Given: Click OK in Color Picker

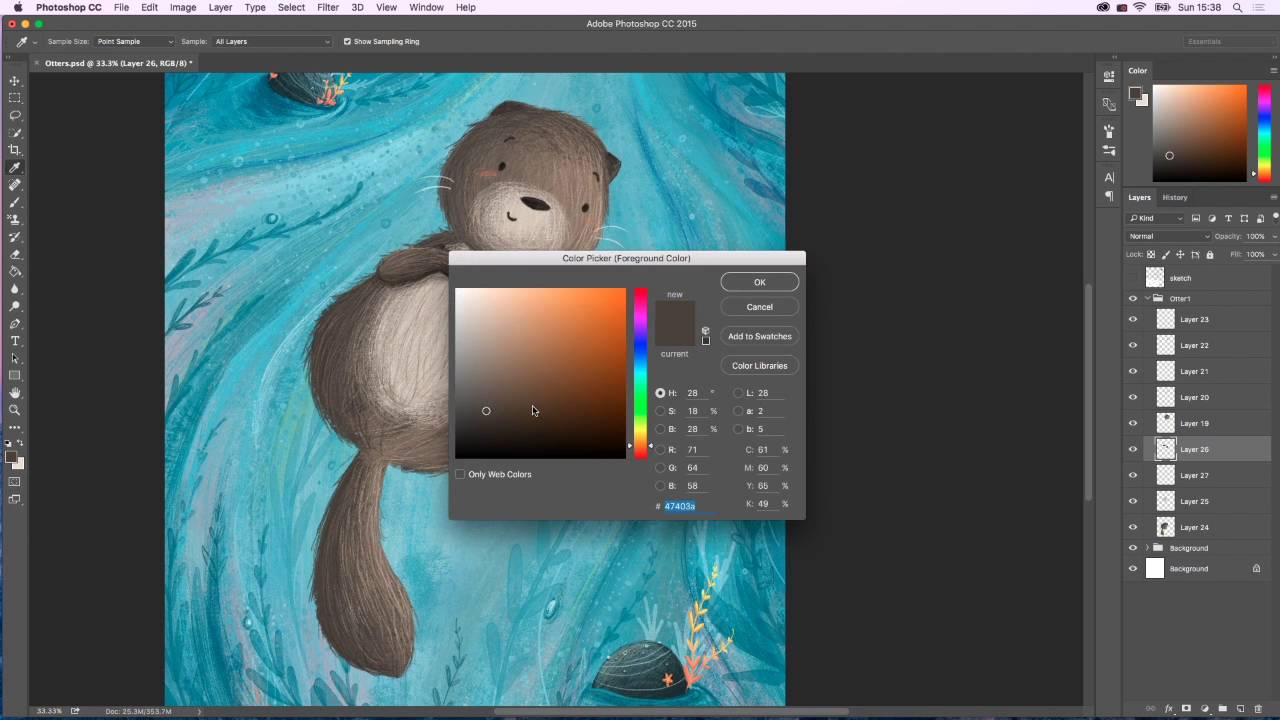Looking at the screenshot, I should point(760,282).
